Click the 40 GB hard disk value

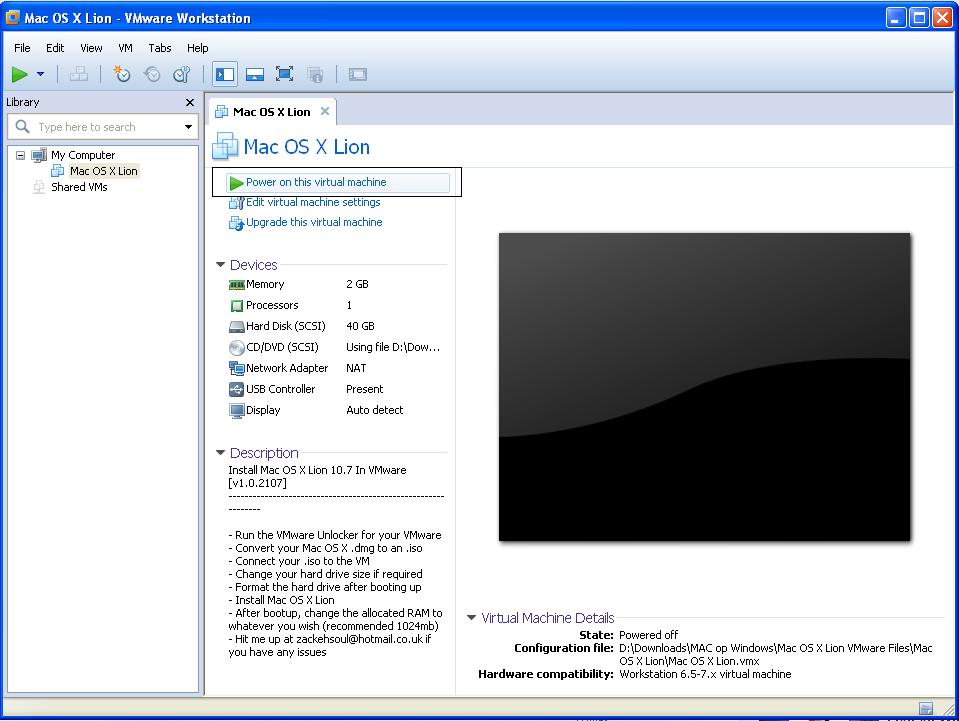pyautogui.click(x=360, y=327)
